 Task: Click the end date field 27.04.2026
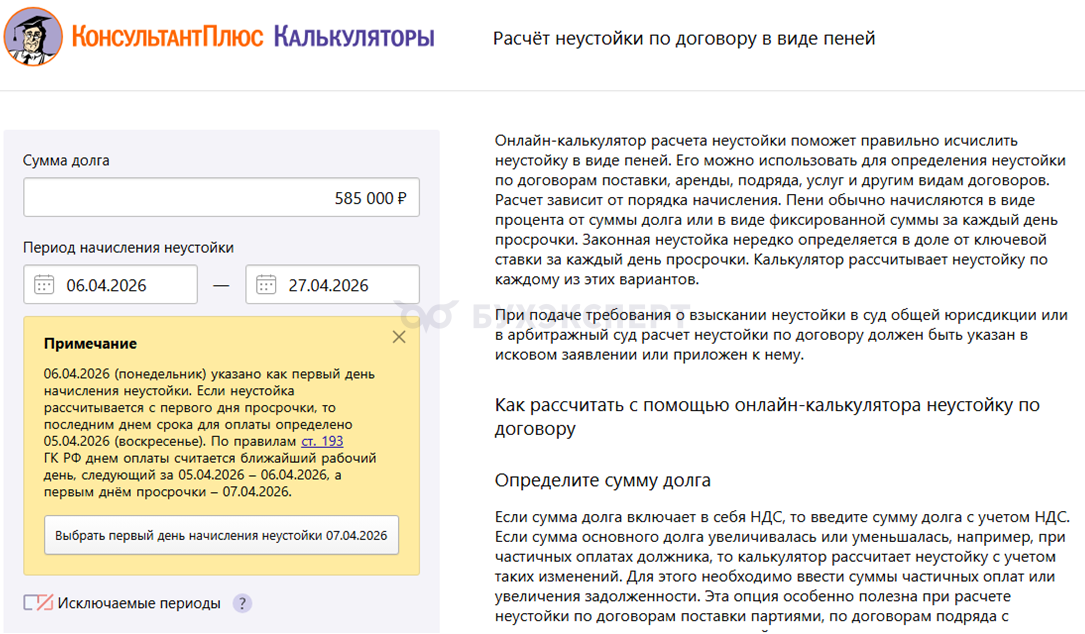(332, 284)
